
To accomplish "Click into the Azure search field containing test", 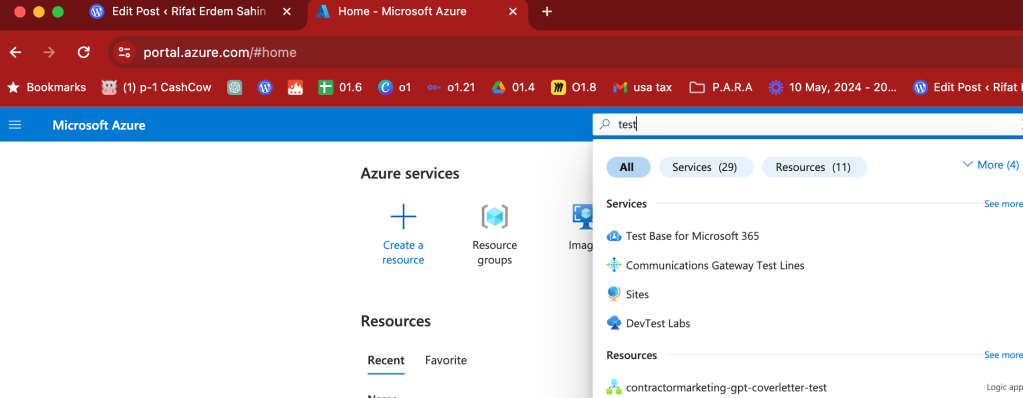I will [x=809, y=125].
